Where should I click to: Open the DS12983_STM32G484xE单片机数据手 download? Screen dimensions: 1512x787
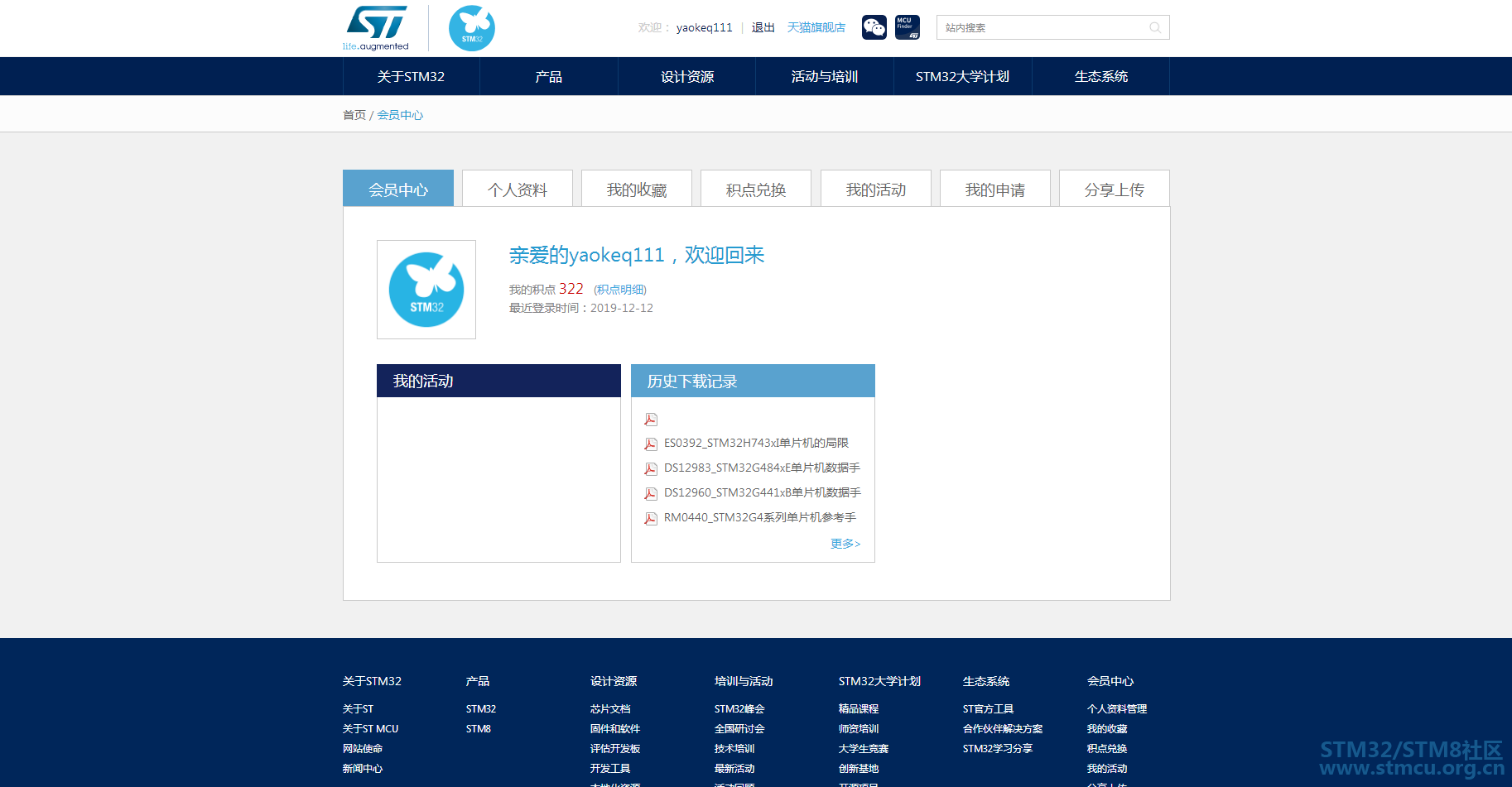[762, 468]
